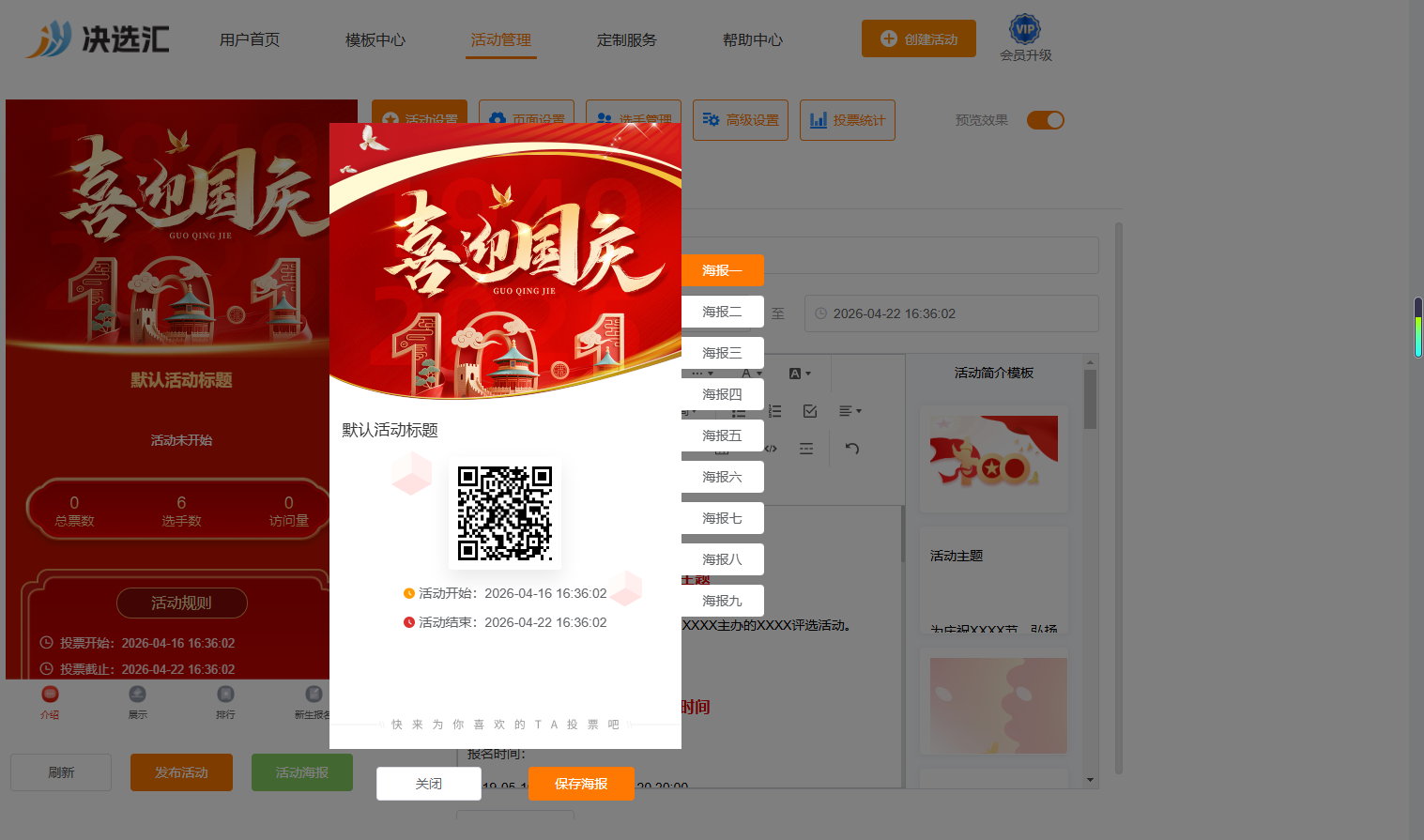Select poster style 海报二

[722, 312]
